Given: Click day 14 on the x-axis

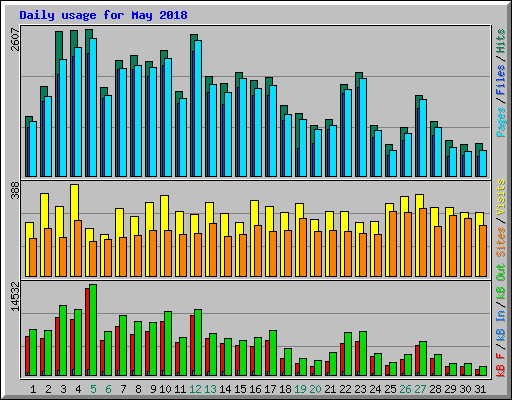Looking at the screenshot, I should 225,389.
